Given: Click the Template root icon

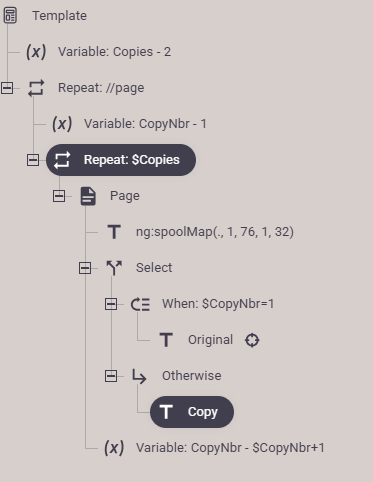Looking at the screenshot, I should click(10, 15).
